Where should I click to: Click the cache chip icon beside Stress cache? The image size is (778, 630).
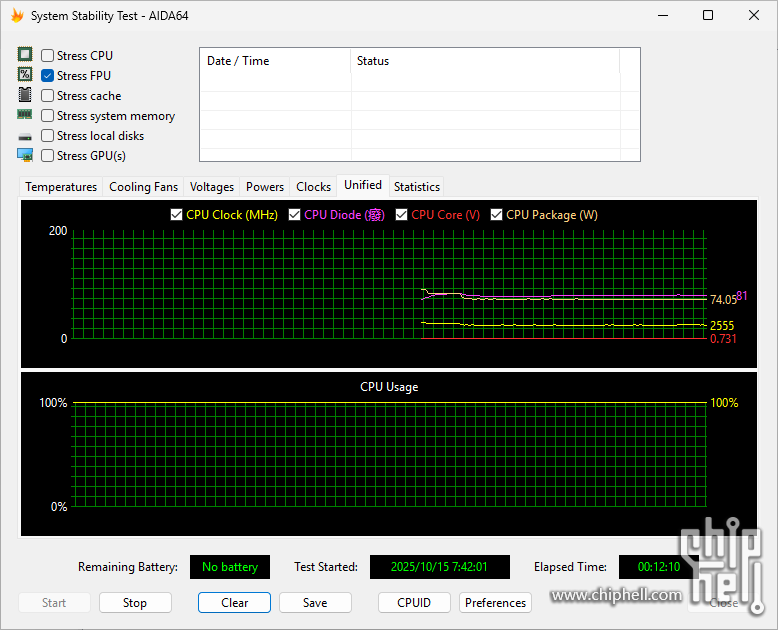(x=25, y=96)
